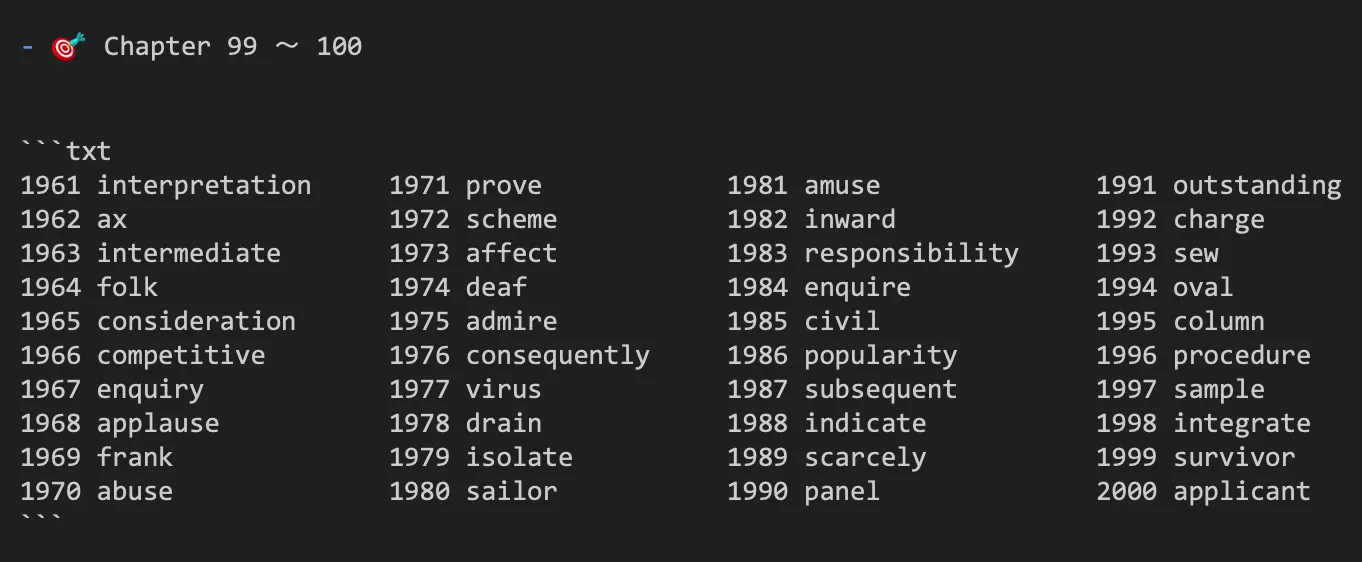Click the word outstanding at 1991
The width and height of the screenshot is (1362, 562).
click(1257, 186)
